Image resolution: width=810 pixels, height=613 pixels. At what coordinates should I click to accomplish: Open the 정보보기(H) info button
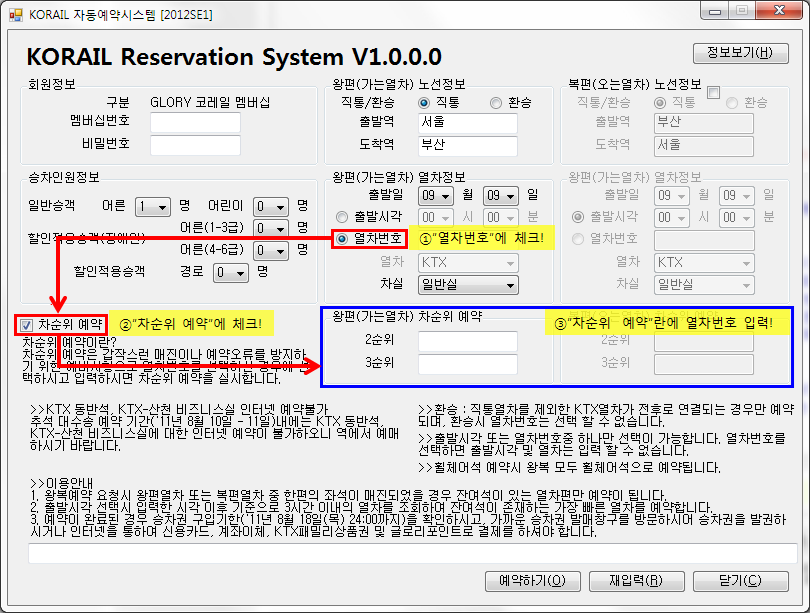[741, 53]
